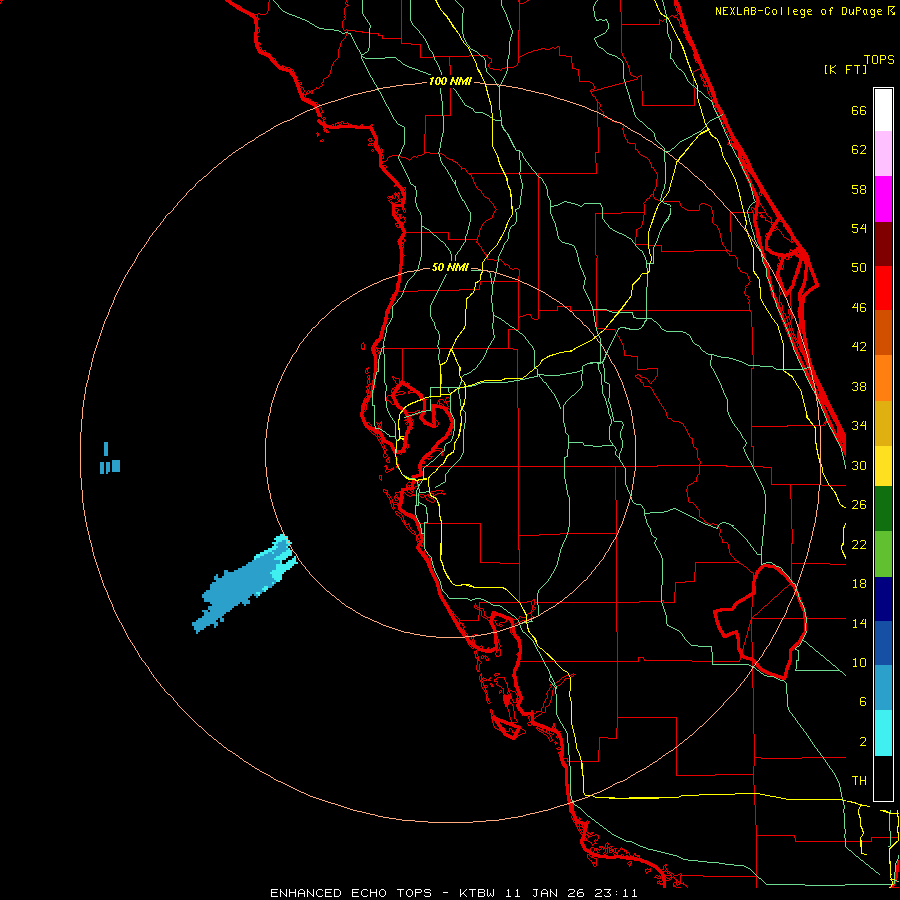Click the legend value 34
Screen dimensions: 900x900
tap(859, 426)
